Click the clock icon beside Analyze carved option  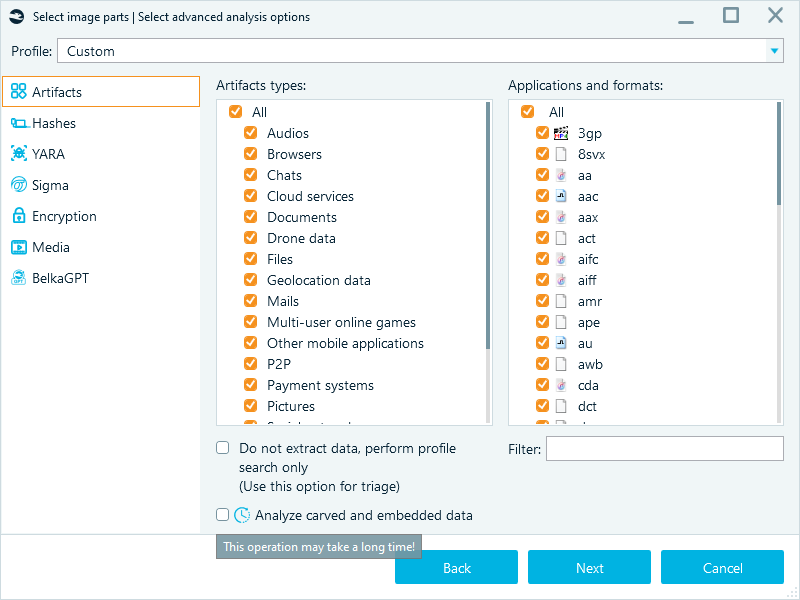[242, 515]
